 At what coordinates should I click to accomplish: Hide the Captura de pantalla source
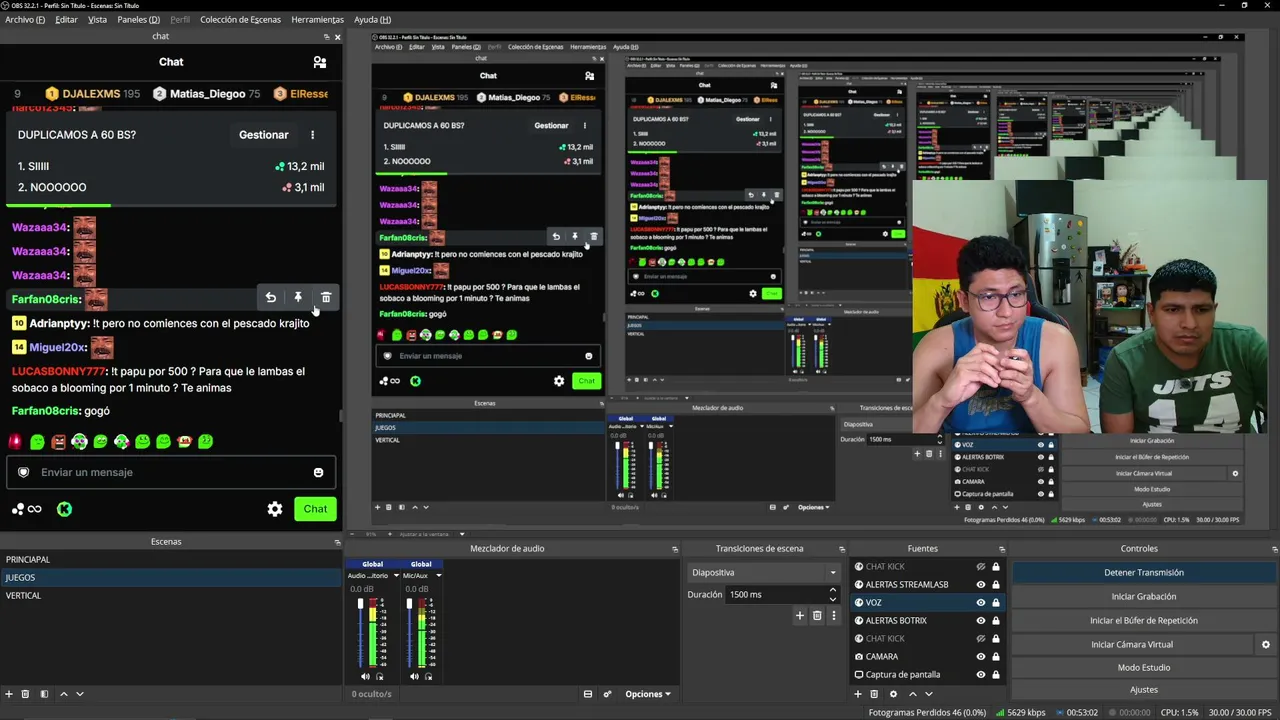(x=981, y=675)
